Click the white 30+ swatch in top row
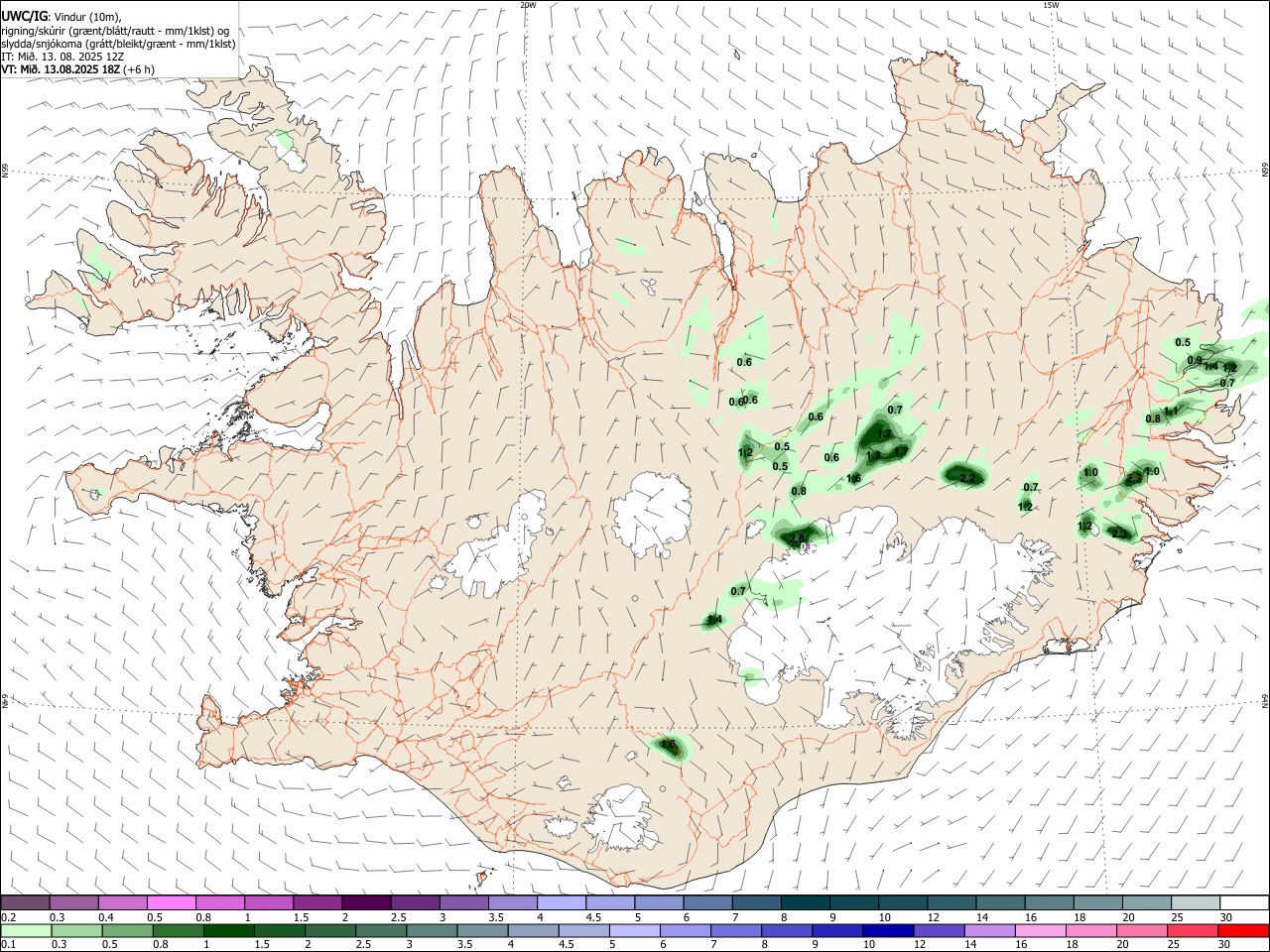The image size is (1270, 952). (x=1244, y=903)
